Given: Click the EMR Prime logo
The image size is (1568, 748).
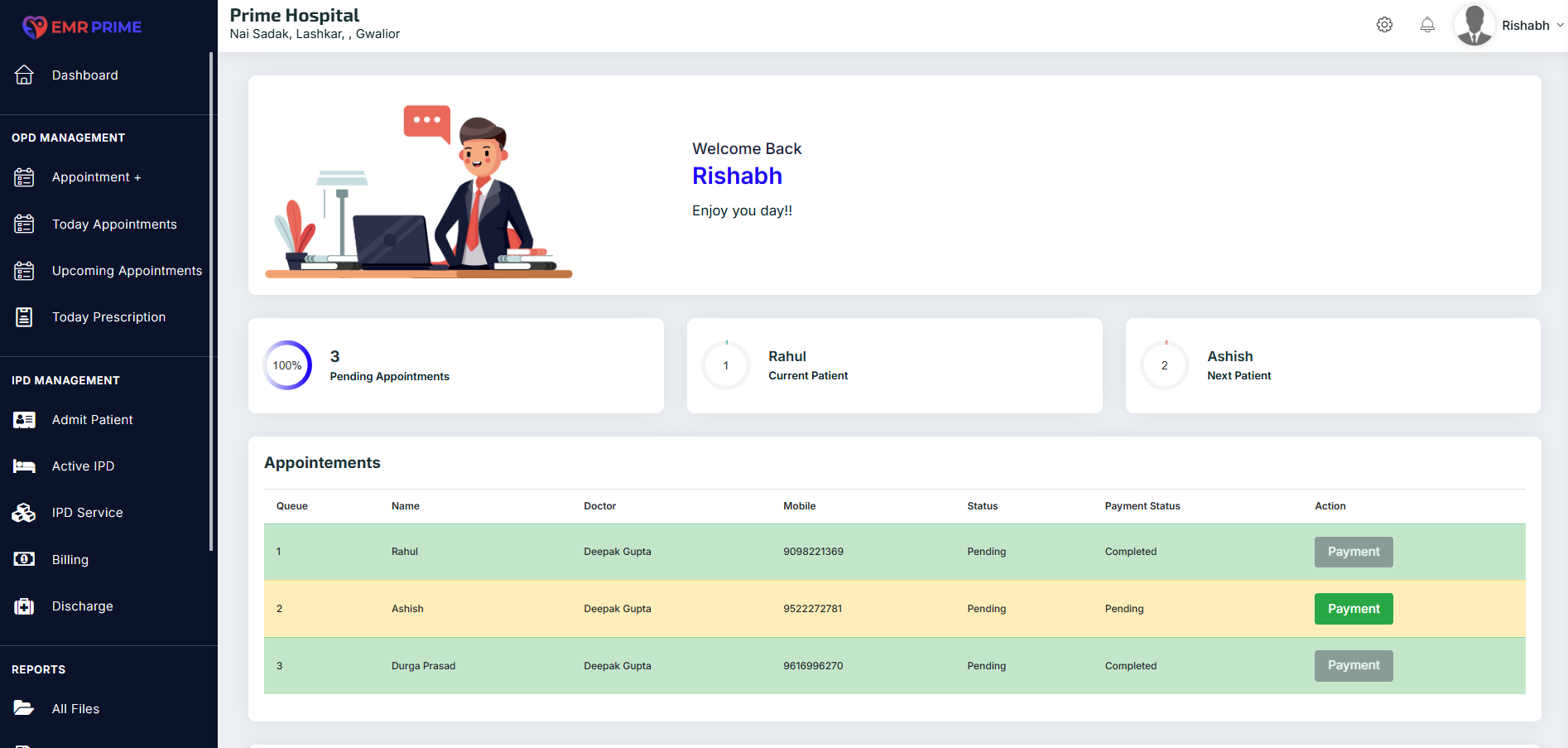Looking at the screenshot, I should (x=82, y=27).
